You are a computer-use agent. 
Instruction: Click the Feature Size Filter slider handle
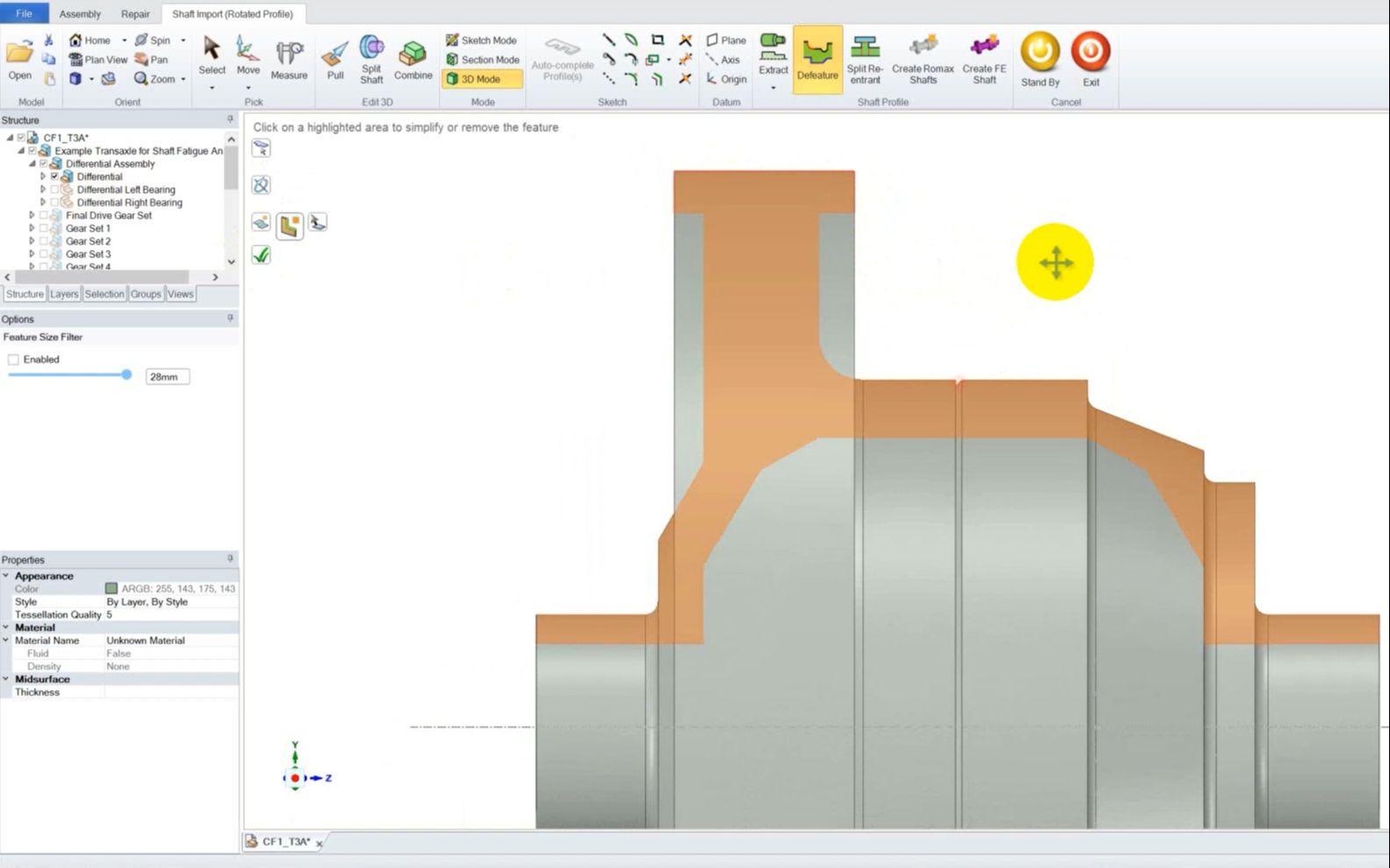(126, 374)
